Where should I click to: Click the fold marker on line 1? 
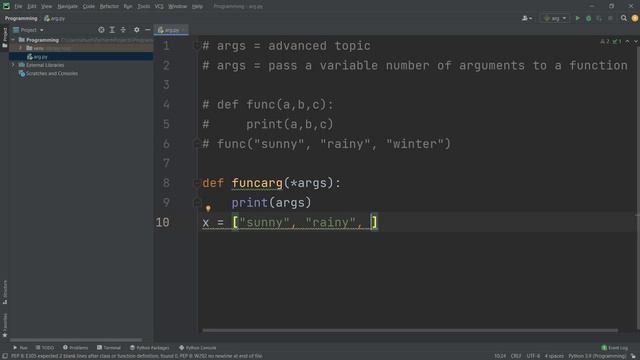tap(197, 46)
